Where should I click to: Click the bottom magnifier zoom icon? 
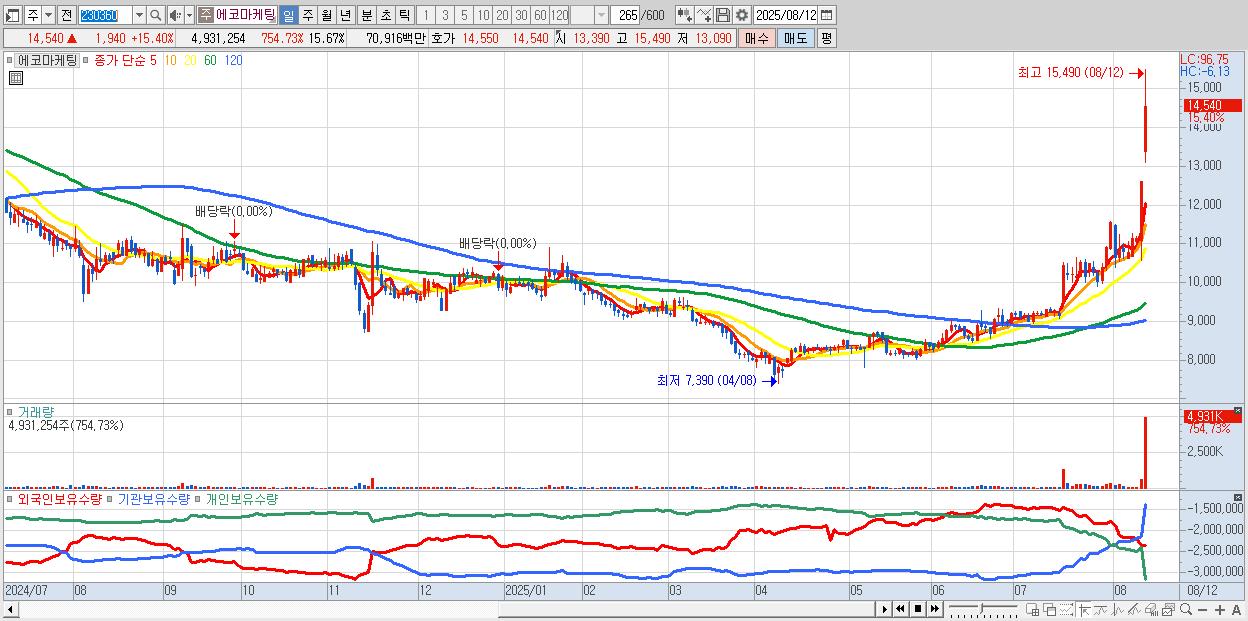[x=1186, y=609]
